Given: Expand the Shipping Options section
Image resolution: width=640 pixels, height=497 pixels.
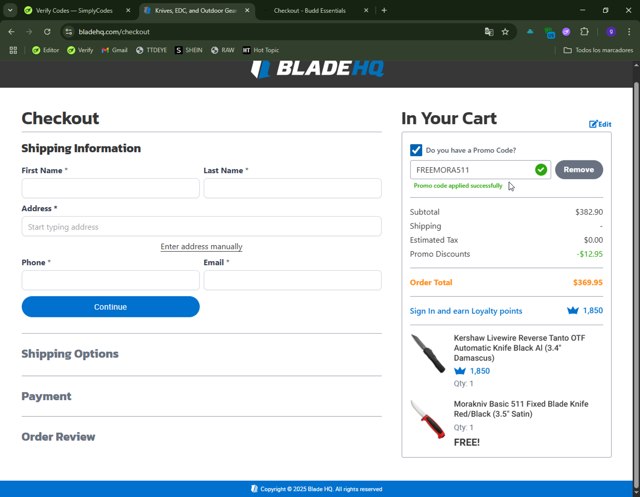Looking at the screenshot, I should pyautogui.click(x=70, y=354).
